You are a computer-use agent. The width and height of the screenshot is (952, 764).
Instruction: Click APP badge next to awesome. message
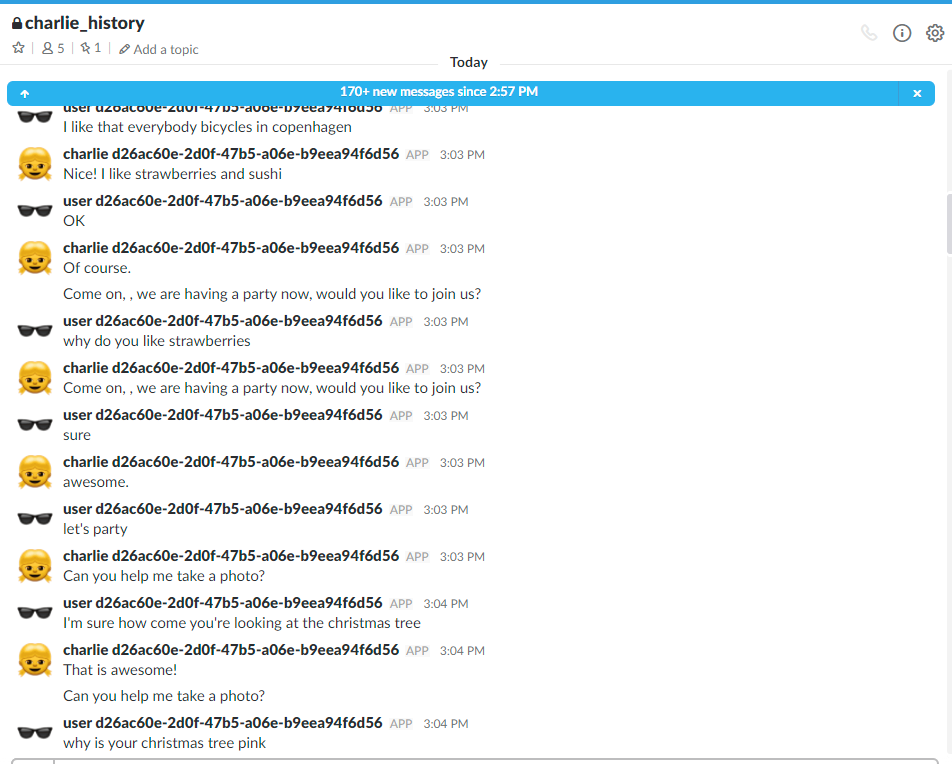click(x=417, y=463)
